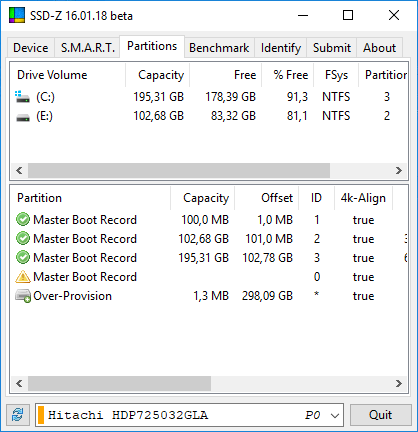Click NTFS in the E: row

(x=336, y=116)
